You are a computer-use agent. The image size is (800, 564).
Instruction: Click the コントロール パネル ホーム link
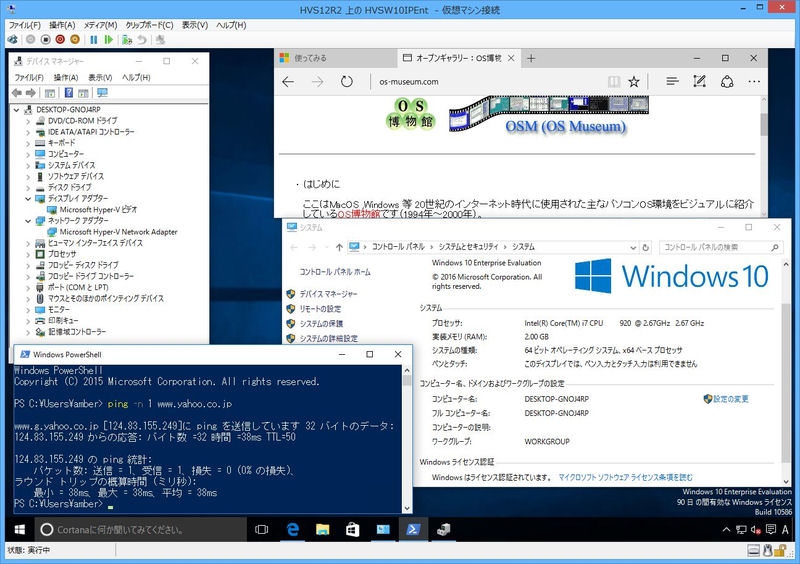tap(335, 272)
